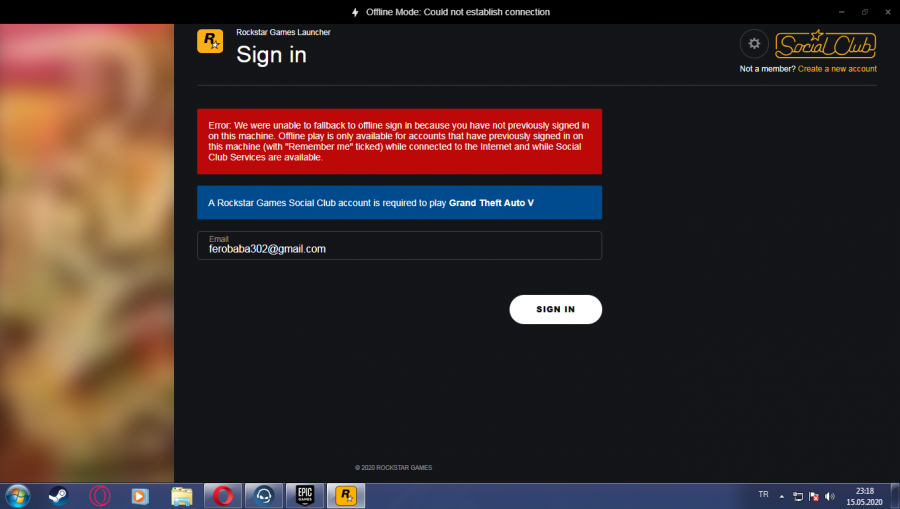This screenshot has width=900, height=509.
Task: Click the Social Club logo
Action: point(825,44)
